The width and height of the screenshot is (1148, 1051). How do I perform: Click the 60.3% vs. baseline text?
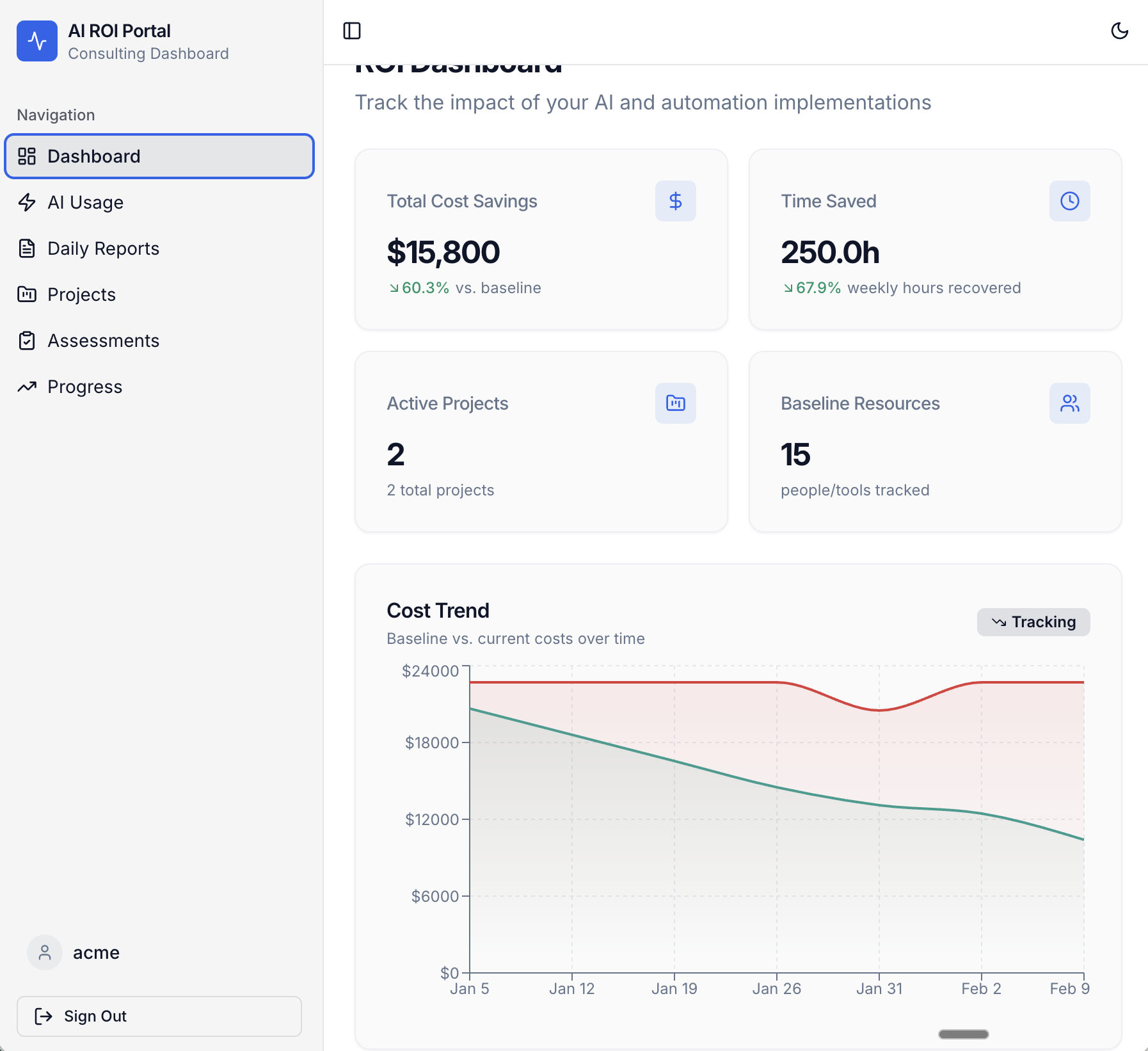pos(465,288)
